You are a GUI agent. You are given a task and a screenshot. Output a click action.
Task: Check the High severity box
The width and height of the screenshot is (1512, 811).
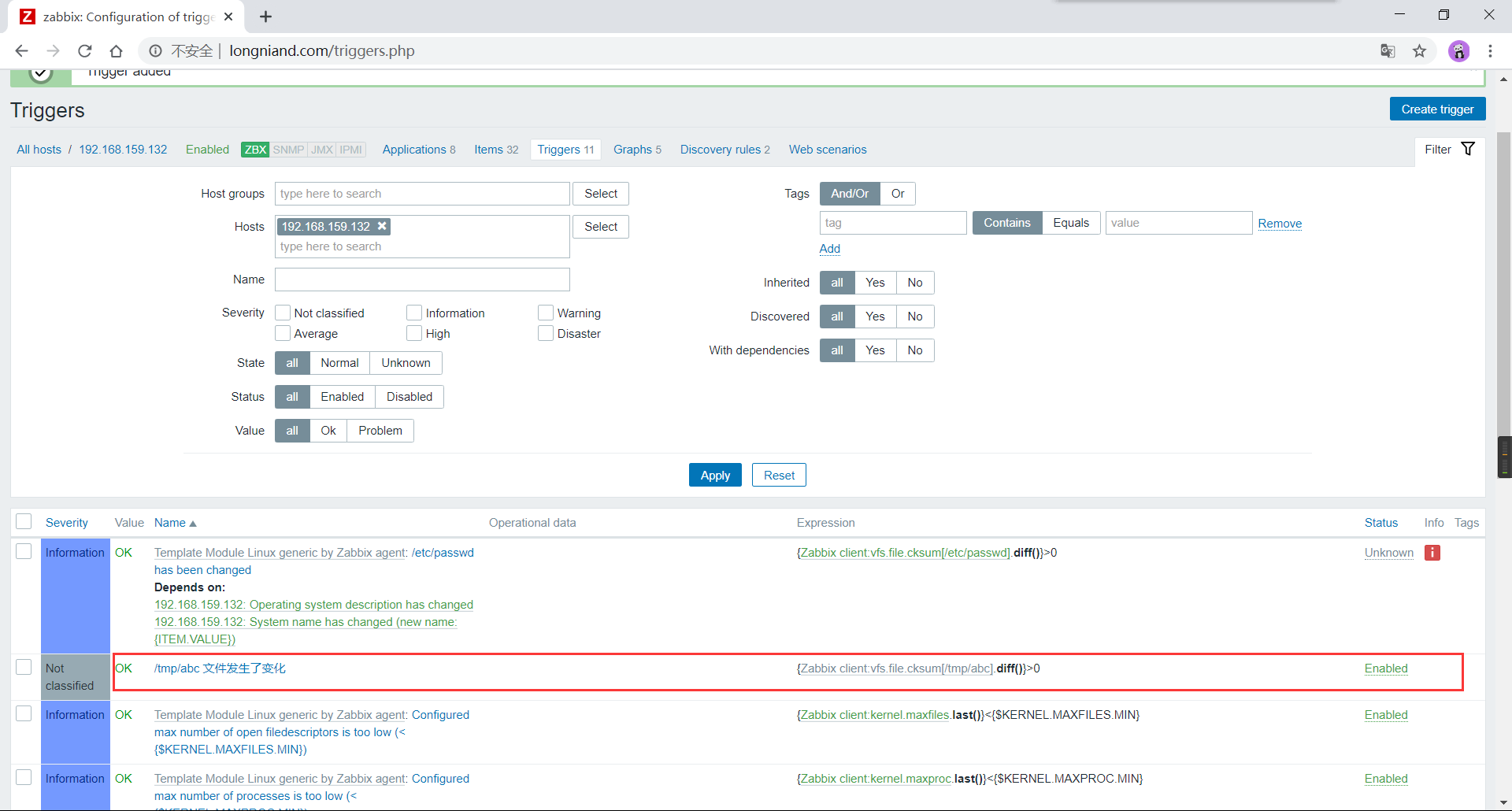pos(414,333)
